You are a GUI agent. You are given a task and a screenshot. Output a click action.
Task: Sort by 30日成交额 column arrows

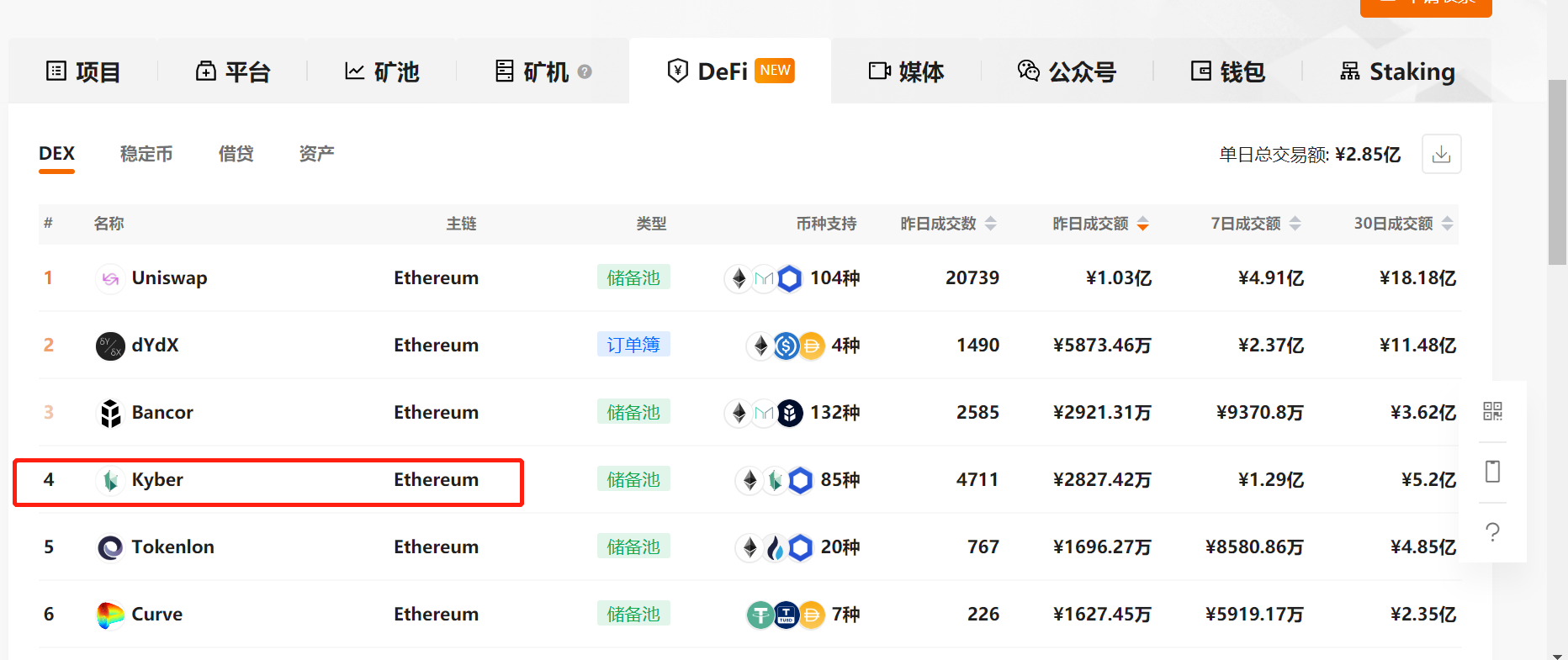(1448, 224)
